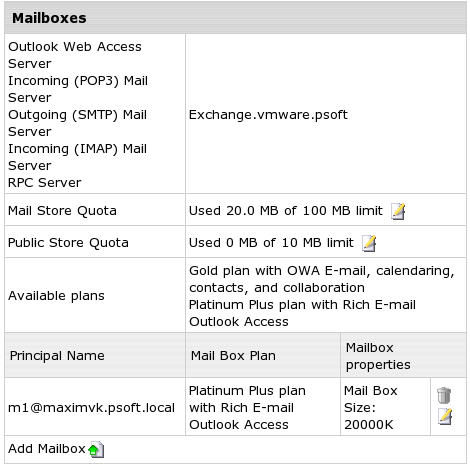Delete the m1@maximvk.psoft.local mailbox

tap(444, 395)
